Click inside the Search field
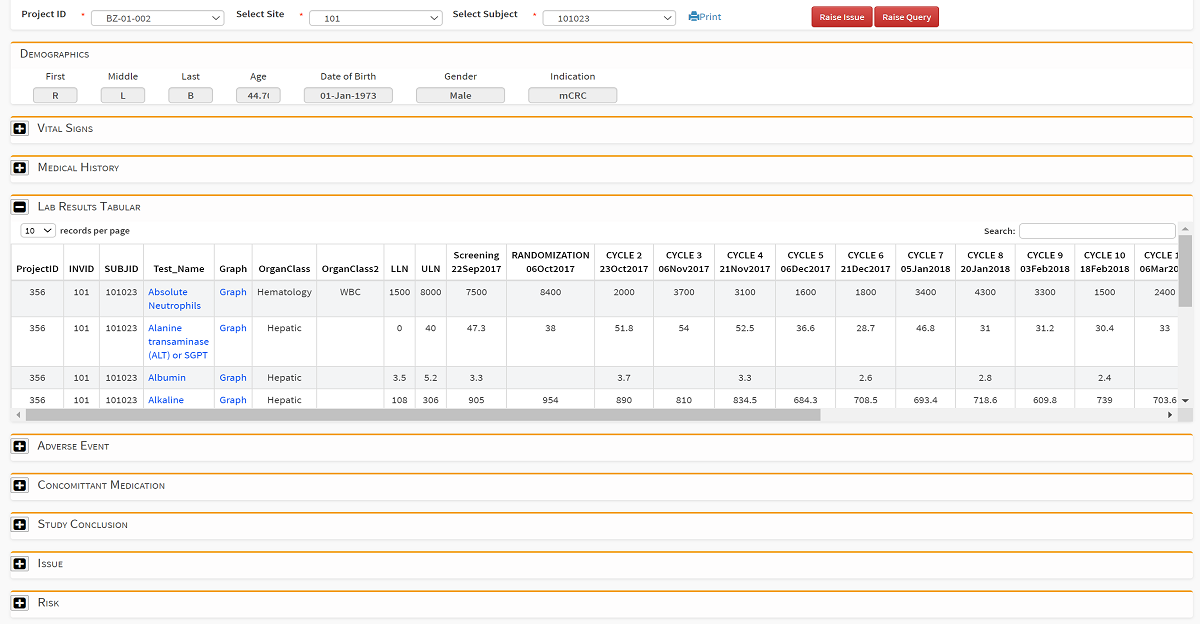Viewport: 1200px width, 624px height. [1097, 230]
